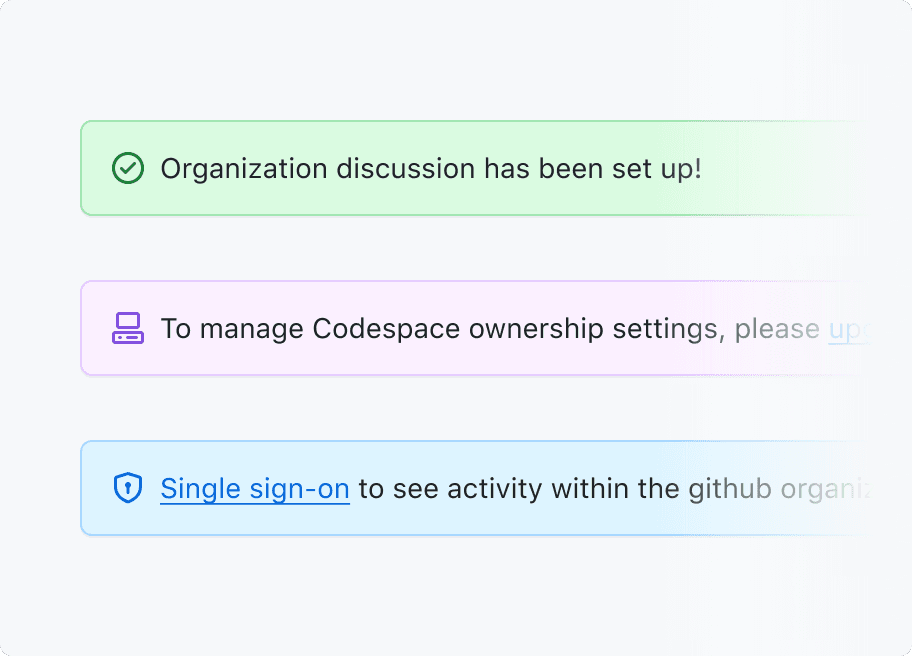Click the blue shield lock icon
The image size is (912, 656).
click(127, 488)
